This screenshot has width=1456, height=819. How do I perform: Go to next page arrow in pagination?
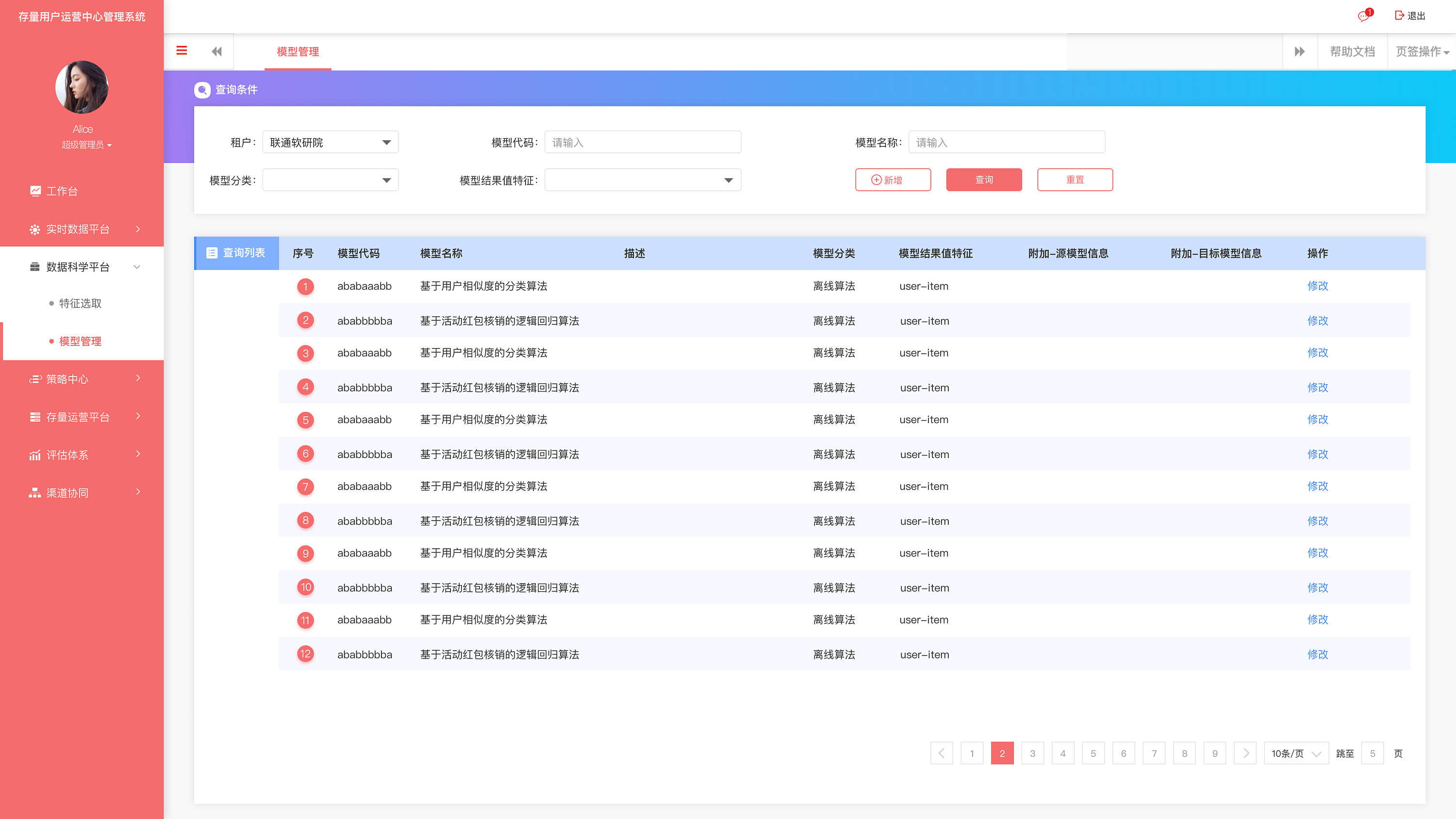(1244, 753)
